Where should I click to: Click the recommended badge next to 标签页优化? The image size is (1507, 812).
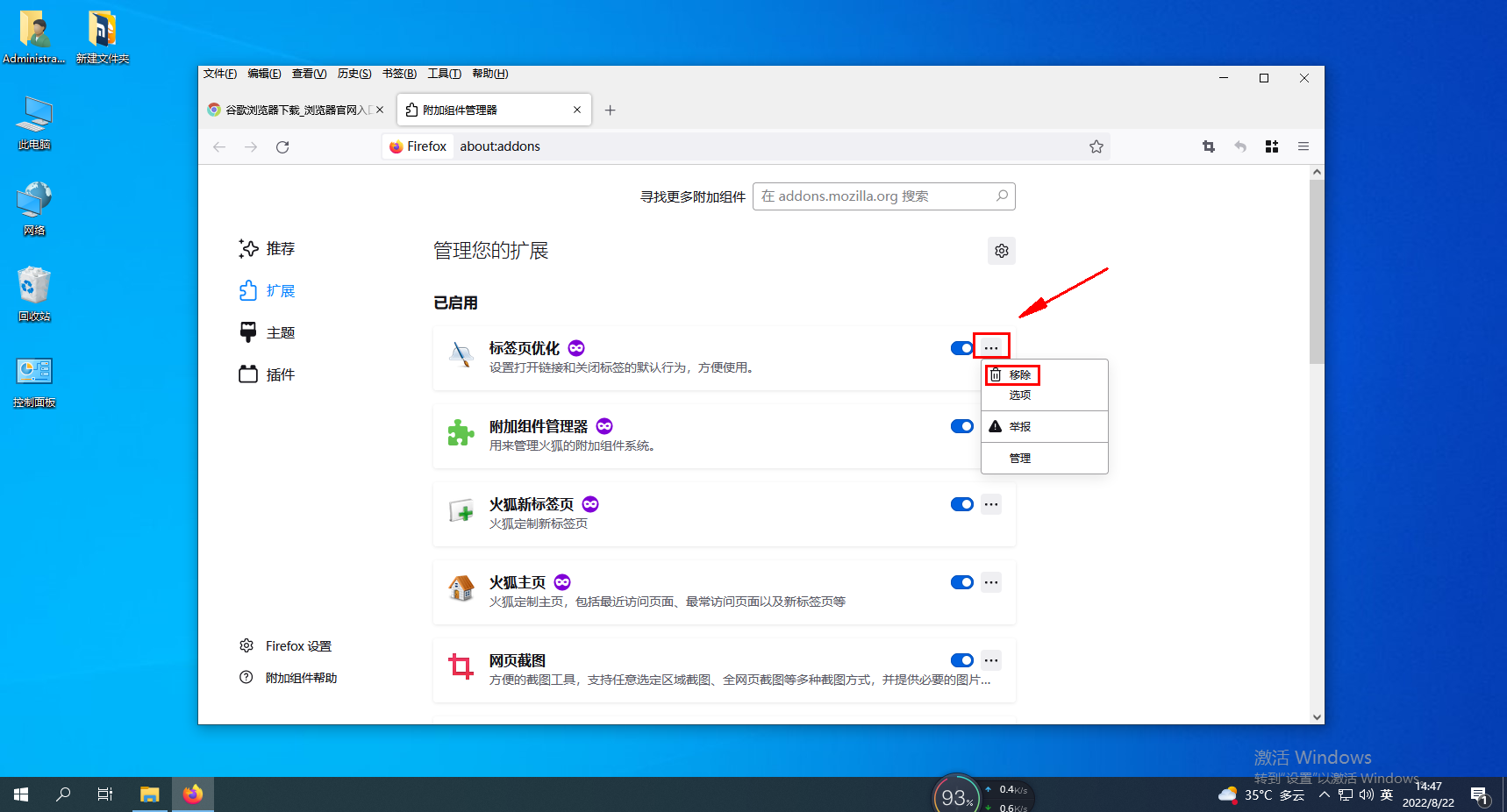(x=576, y=348)
